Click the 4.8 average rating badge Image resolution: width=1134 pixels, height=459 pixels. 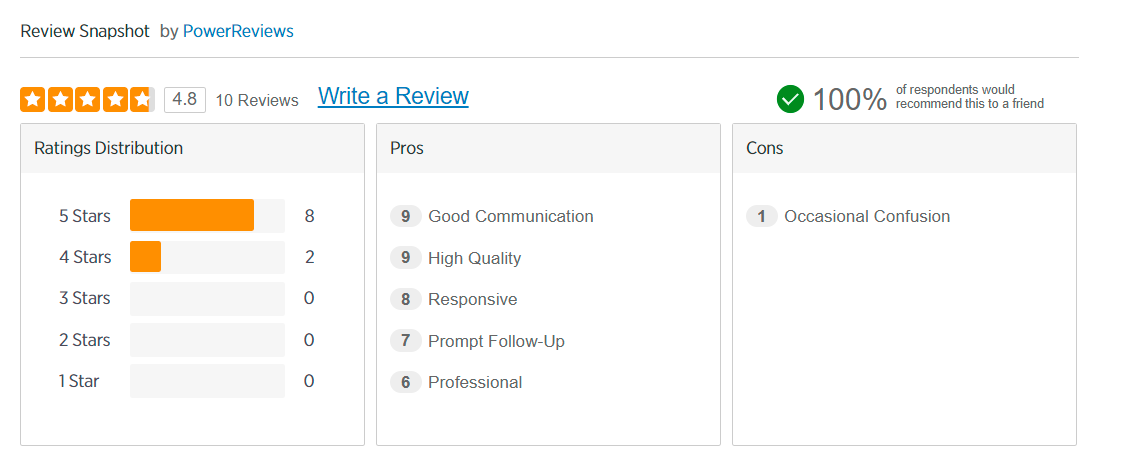[185, 99]
